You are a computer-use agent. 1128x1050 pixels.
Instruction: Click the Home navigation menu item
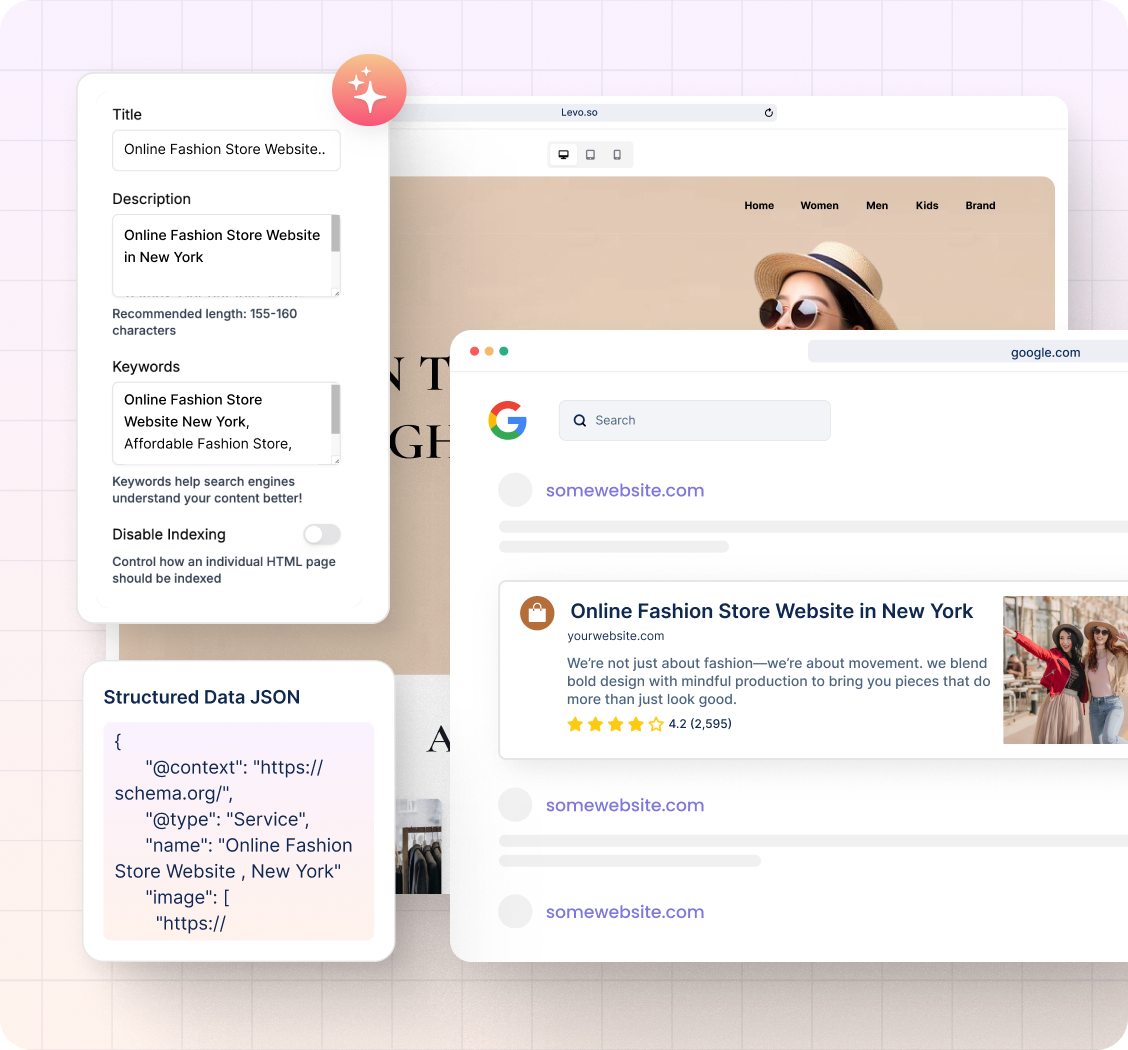pyautogui.click(x=759, y=206)
